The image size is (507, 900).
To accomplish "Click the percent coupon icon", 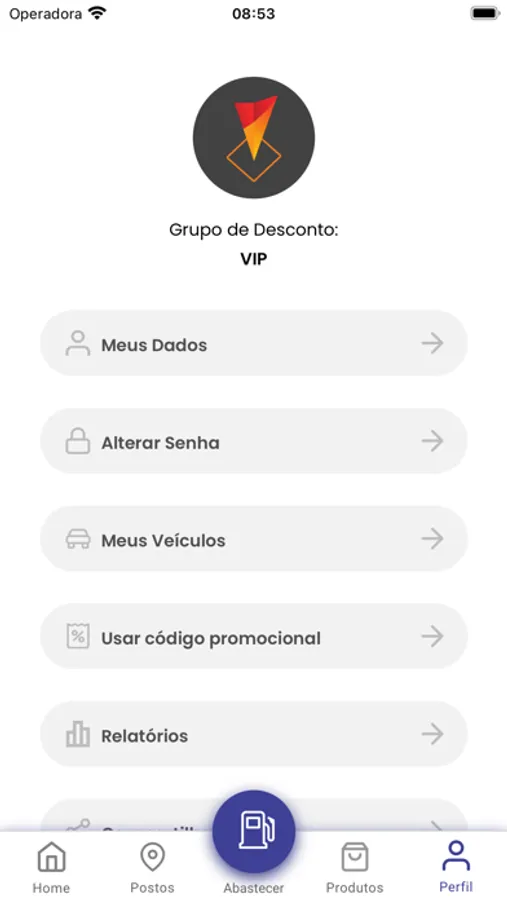I will [78, 637].
